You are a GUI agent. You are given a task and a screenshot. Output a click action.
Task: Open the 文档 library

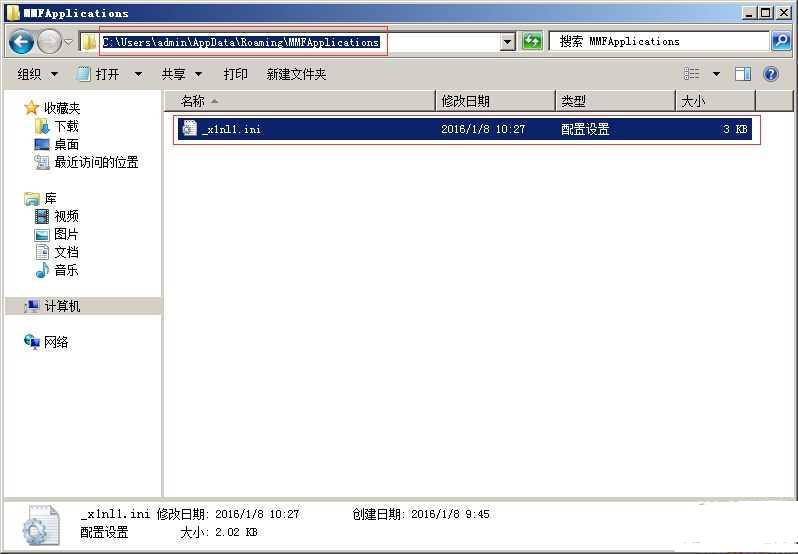(66, 252)
